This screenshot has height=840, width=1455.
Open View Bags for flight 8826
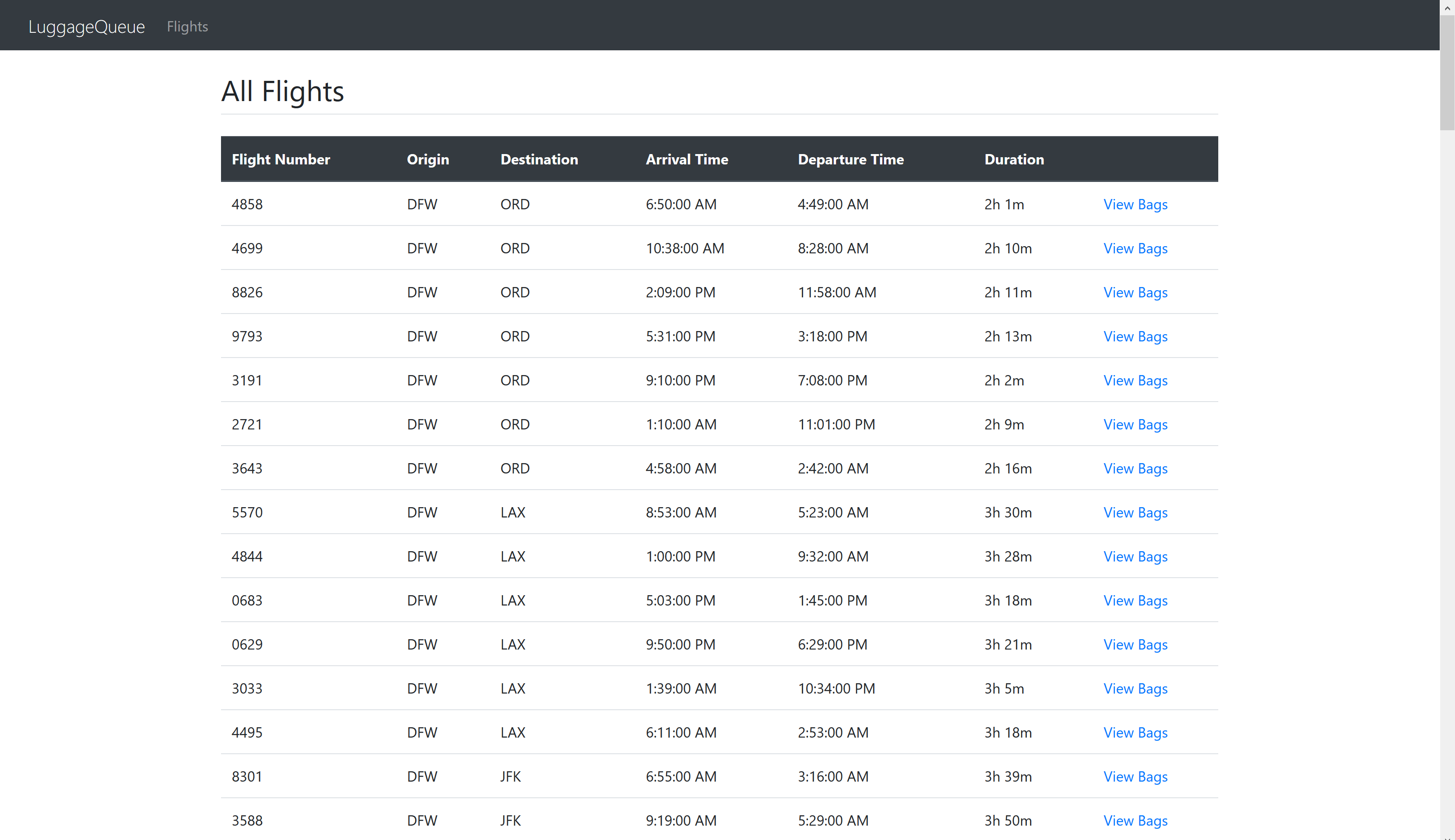[1135, 292]
